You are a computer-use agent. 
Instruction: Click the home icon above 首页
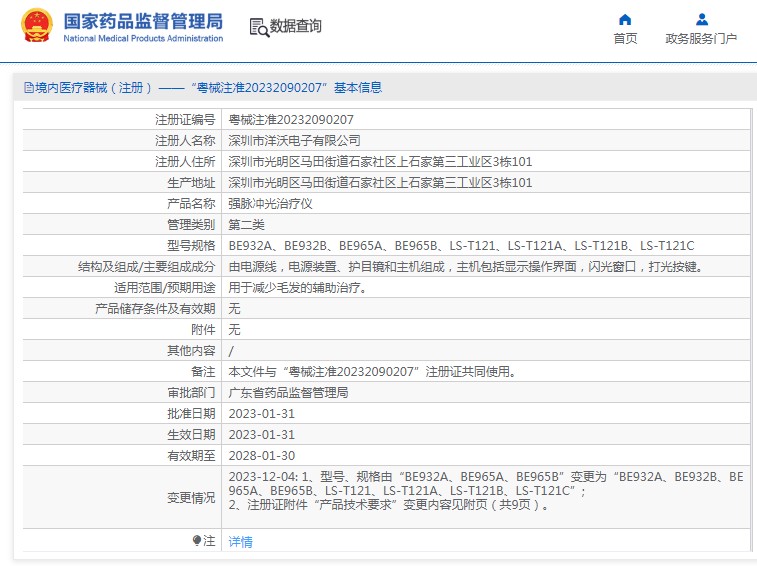point(625,19)
